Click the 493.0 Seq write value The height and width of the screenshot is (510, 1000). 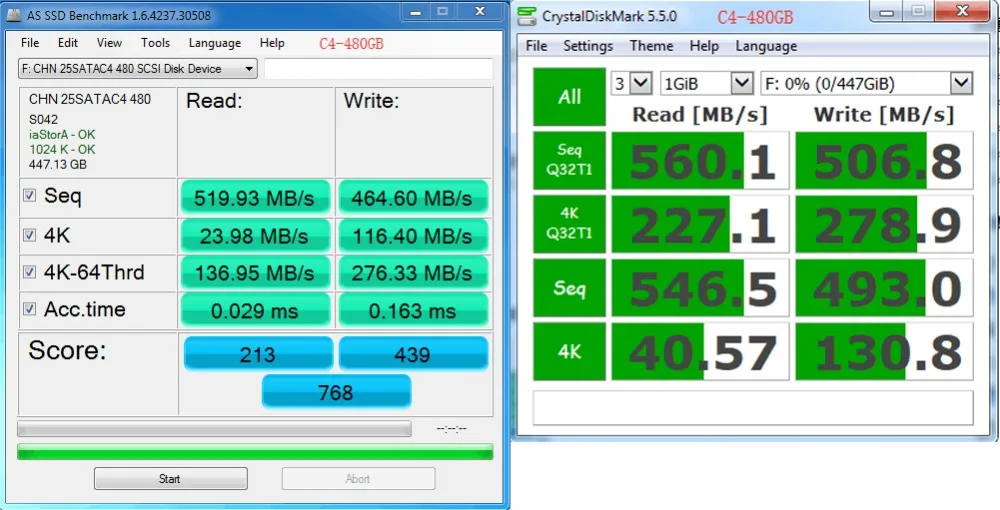pos(885,288)
